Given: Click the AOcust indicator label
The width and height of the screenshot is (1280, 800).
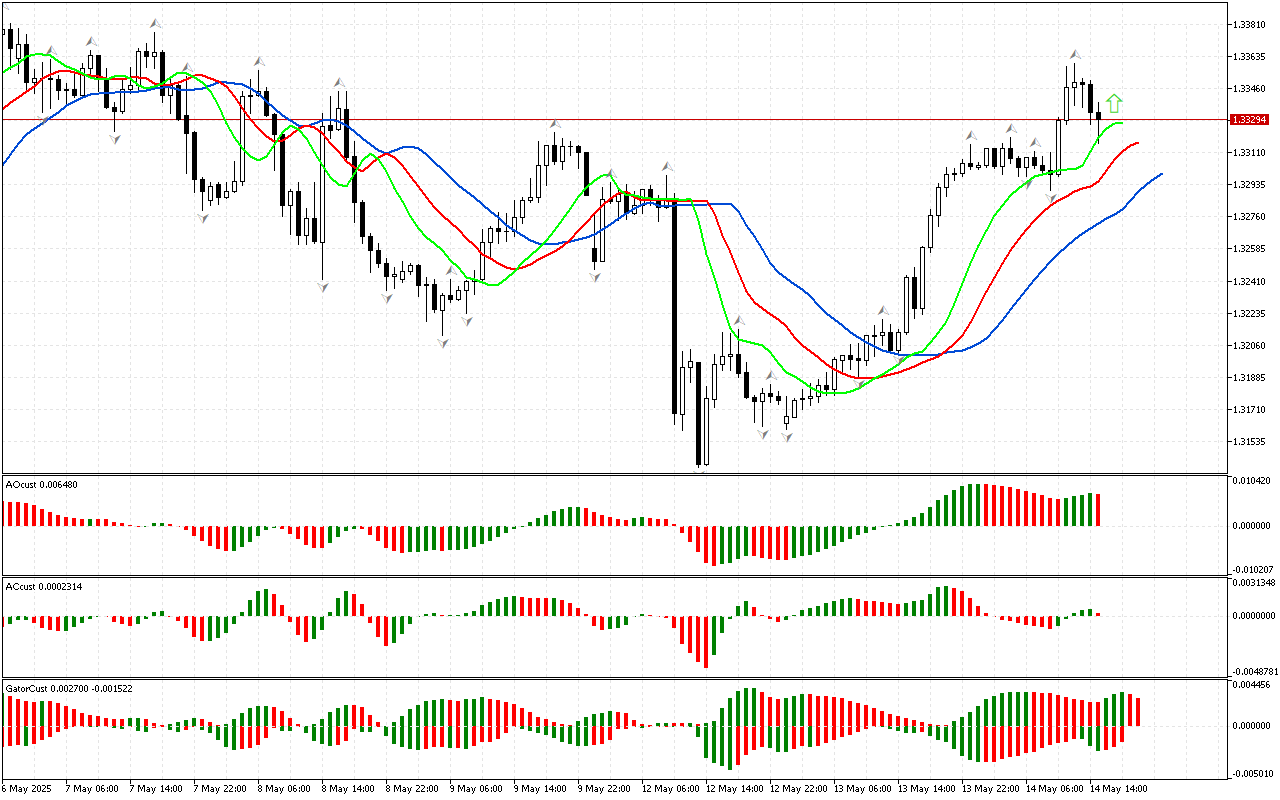Looking at the screenshot, I should click(42, 485).
